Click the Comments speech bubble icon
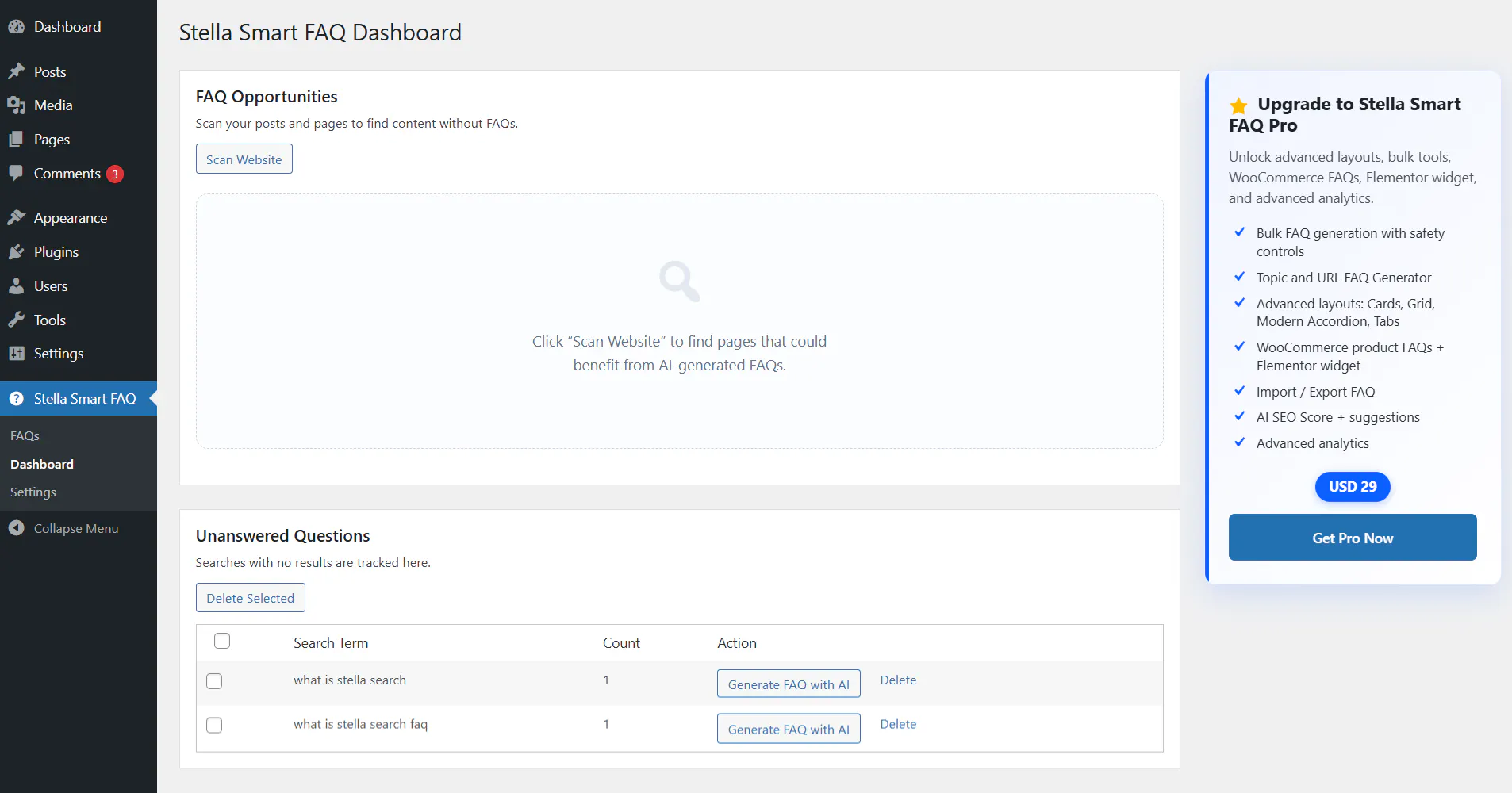 [x=17, y=173]
